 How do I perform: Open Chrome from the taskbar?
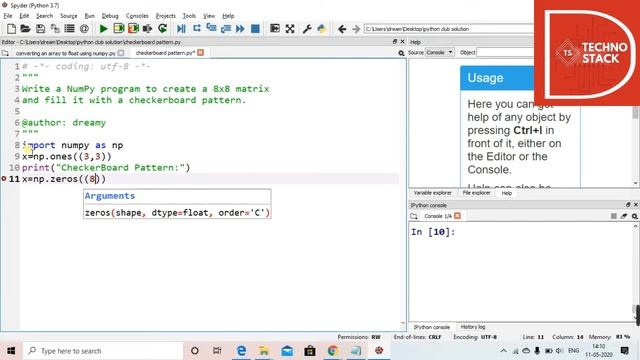333,351
